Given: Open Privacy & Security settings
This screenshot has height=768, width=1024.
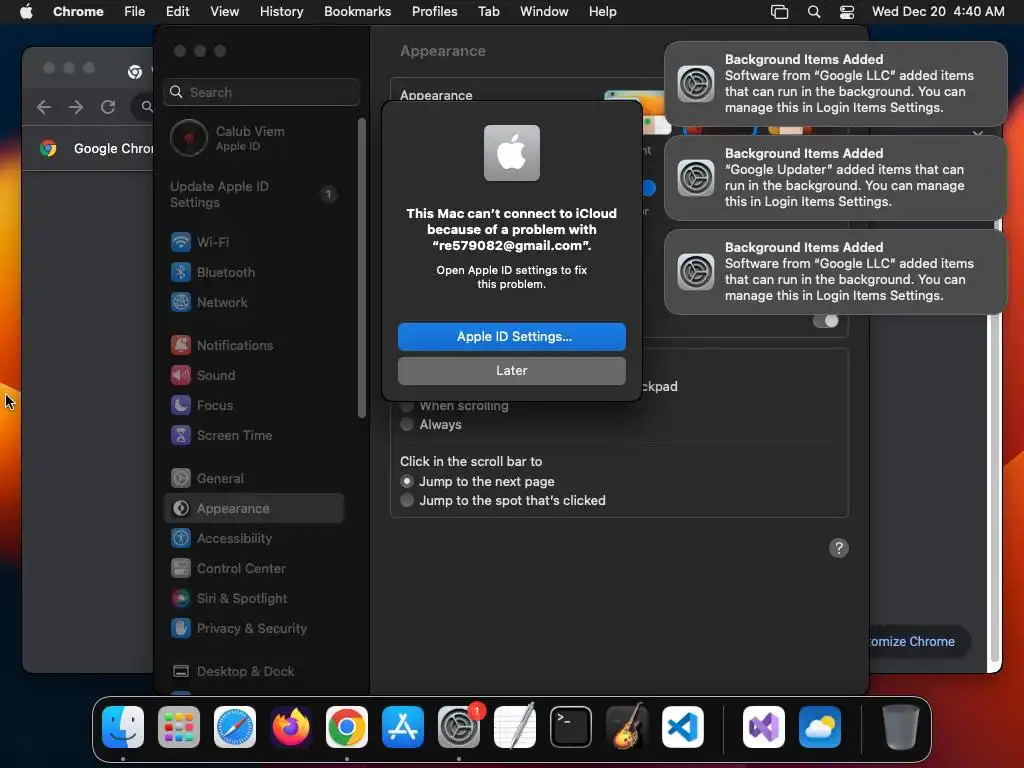Looking at the screenshot, I should tap(254, 629).
